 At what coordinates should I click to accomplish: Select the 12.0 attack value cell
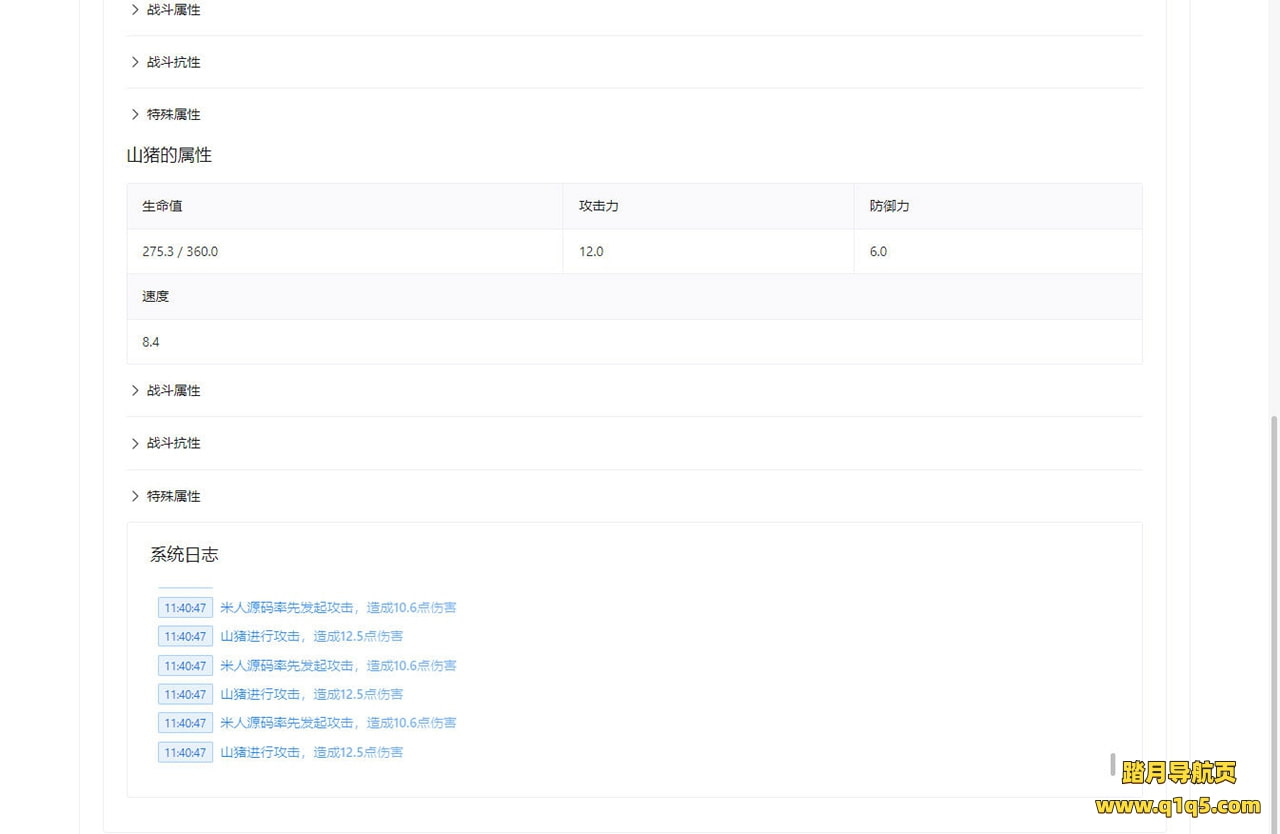(x=591, y=252)
